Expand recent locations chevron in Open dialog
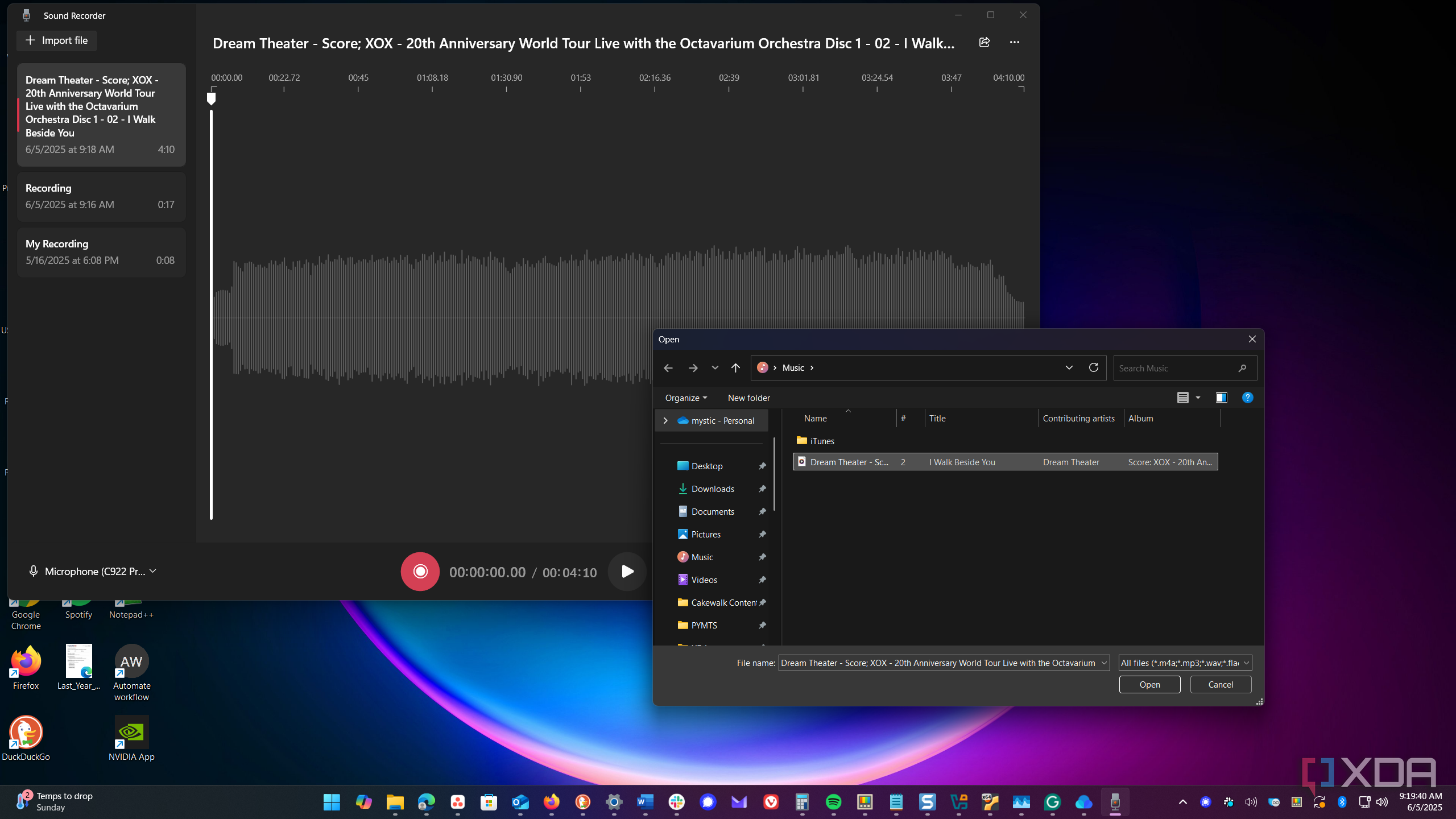 [x=715, y=368]
